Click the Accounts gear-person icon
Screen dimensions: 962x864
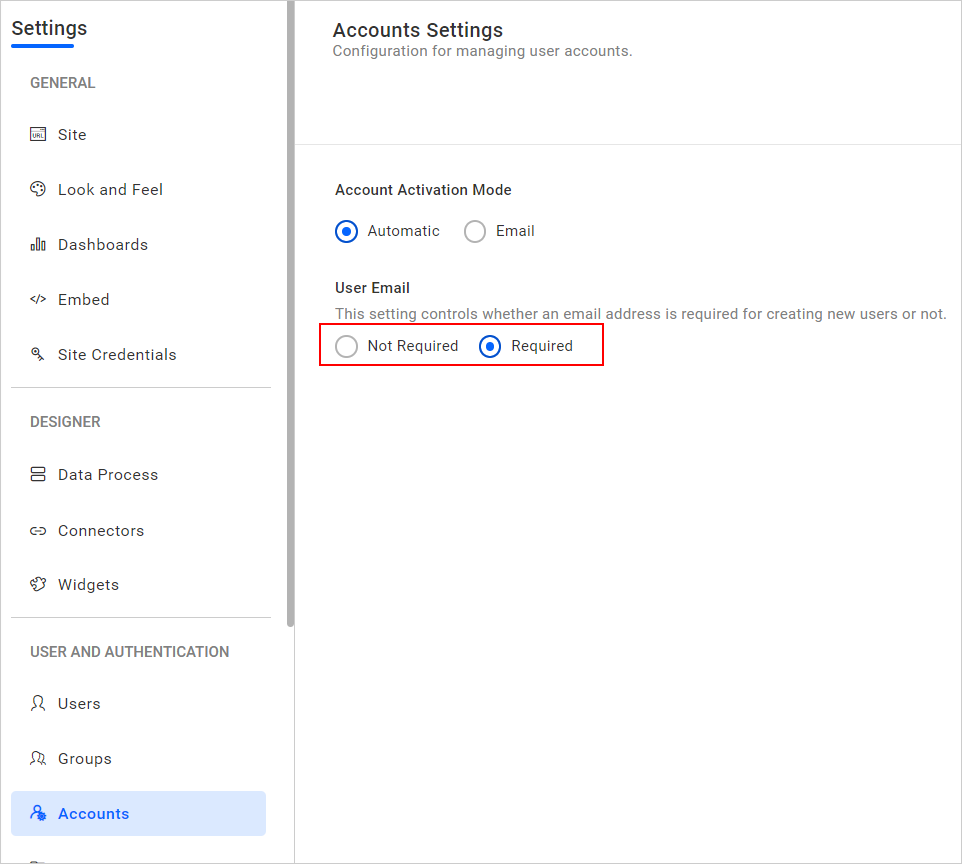(38, 813)
